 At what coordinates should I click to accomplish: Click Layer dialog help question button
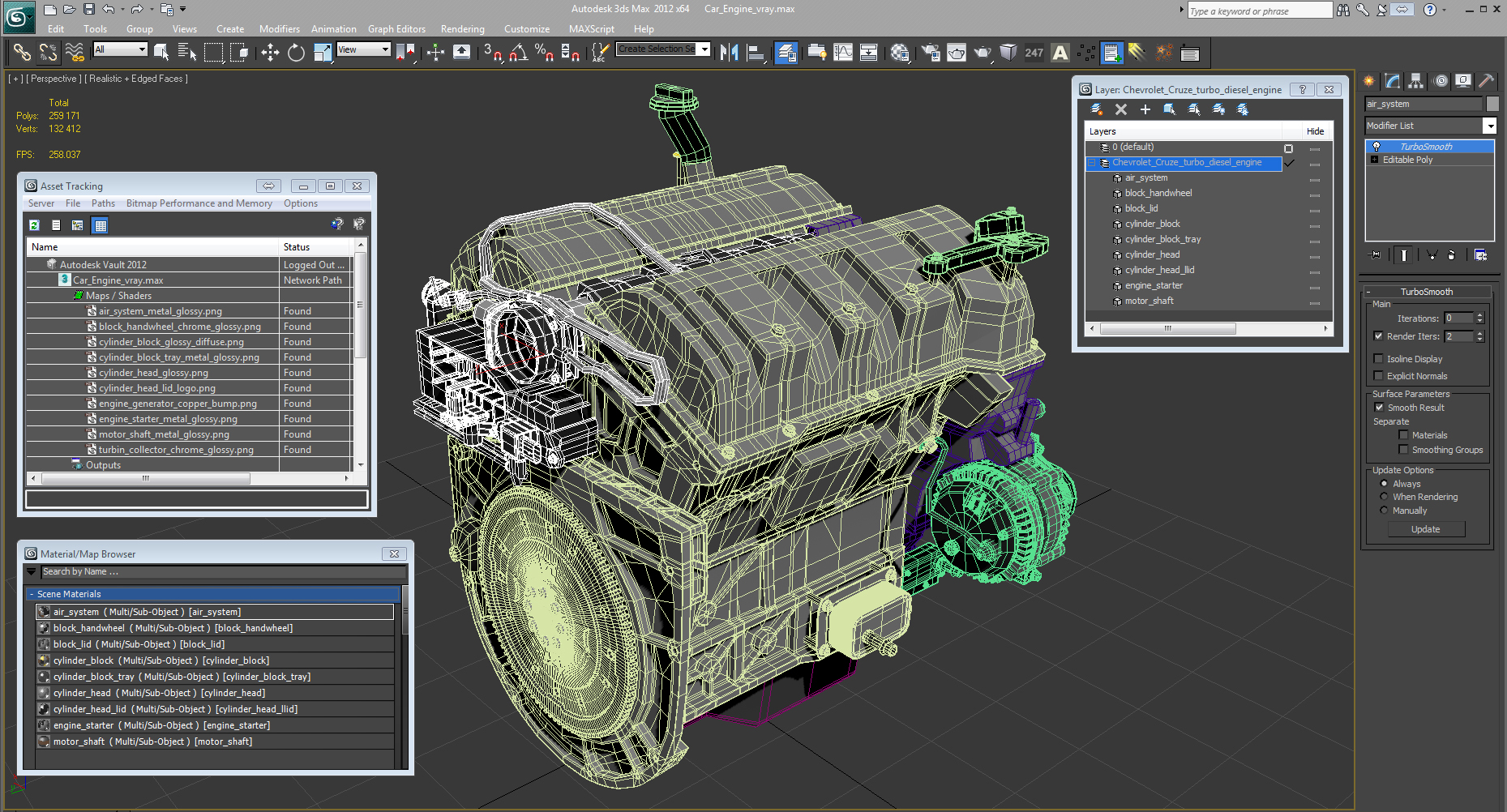pos(1302,89)
